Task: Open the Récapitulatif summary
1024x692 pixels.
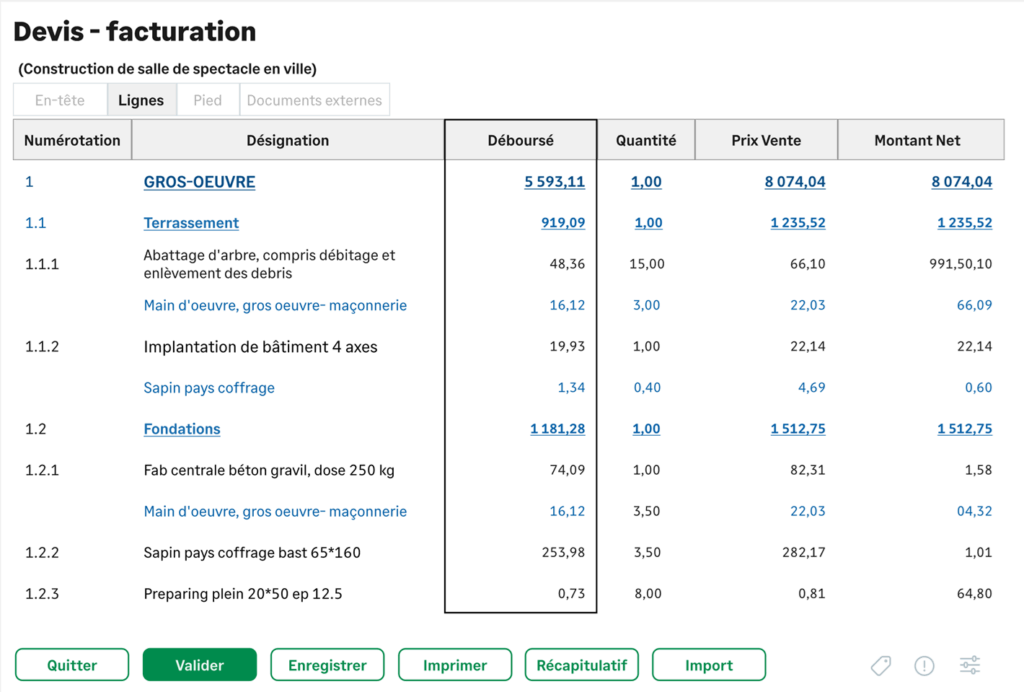Action: 582,665
